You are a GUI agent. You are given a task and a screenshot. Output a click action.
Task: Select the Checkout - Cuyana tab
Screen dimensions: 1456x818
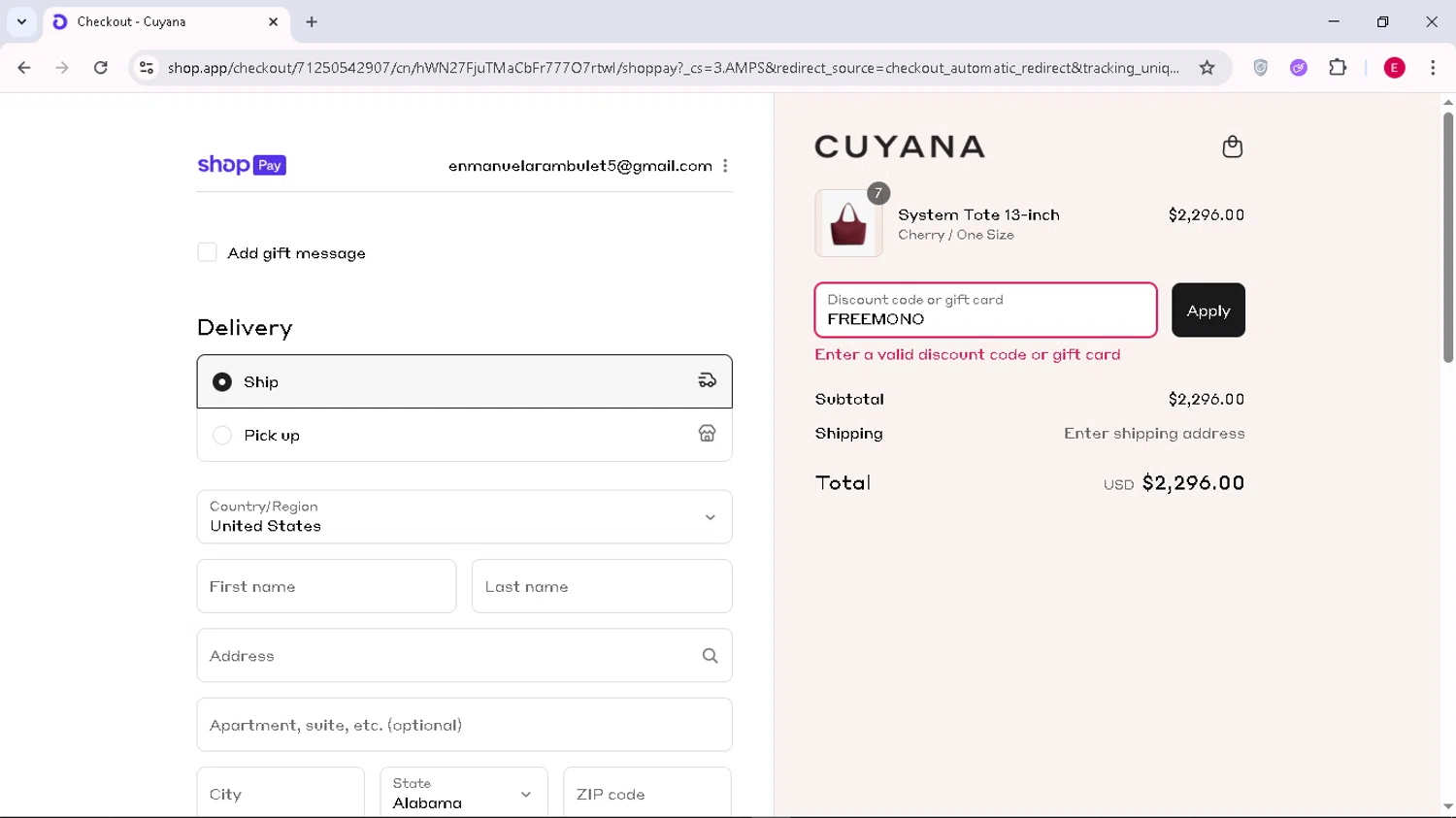click(166, 21)
